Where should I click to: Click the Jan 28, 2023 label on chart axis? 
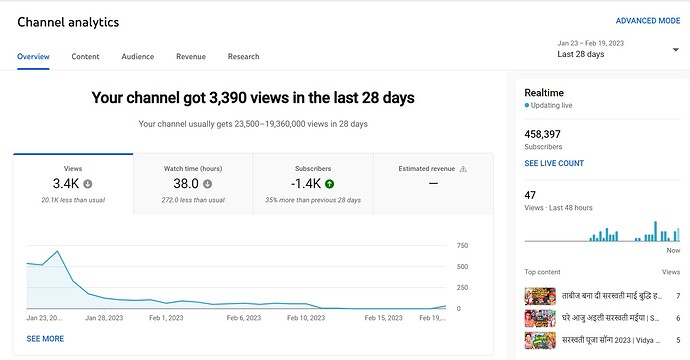[104, 318]
